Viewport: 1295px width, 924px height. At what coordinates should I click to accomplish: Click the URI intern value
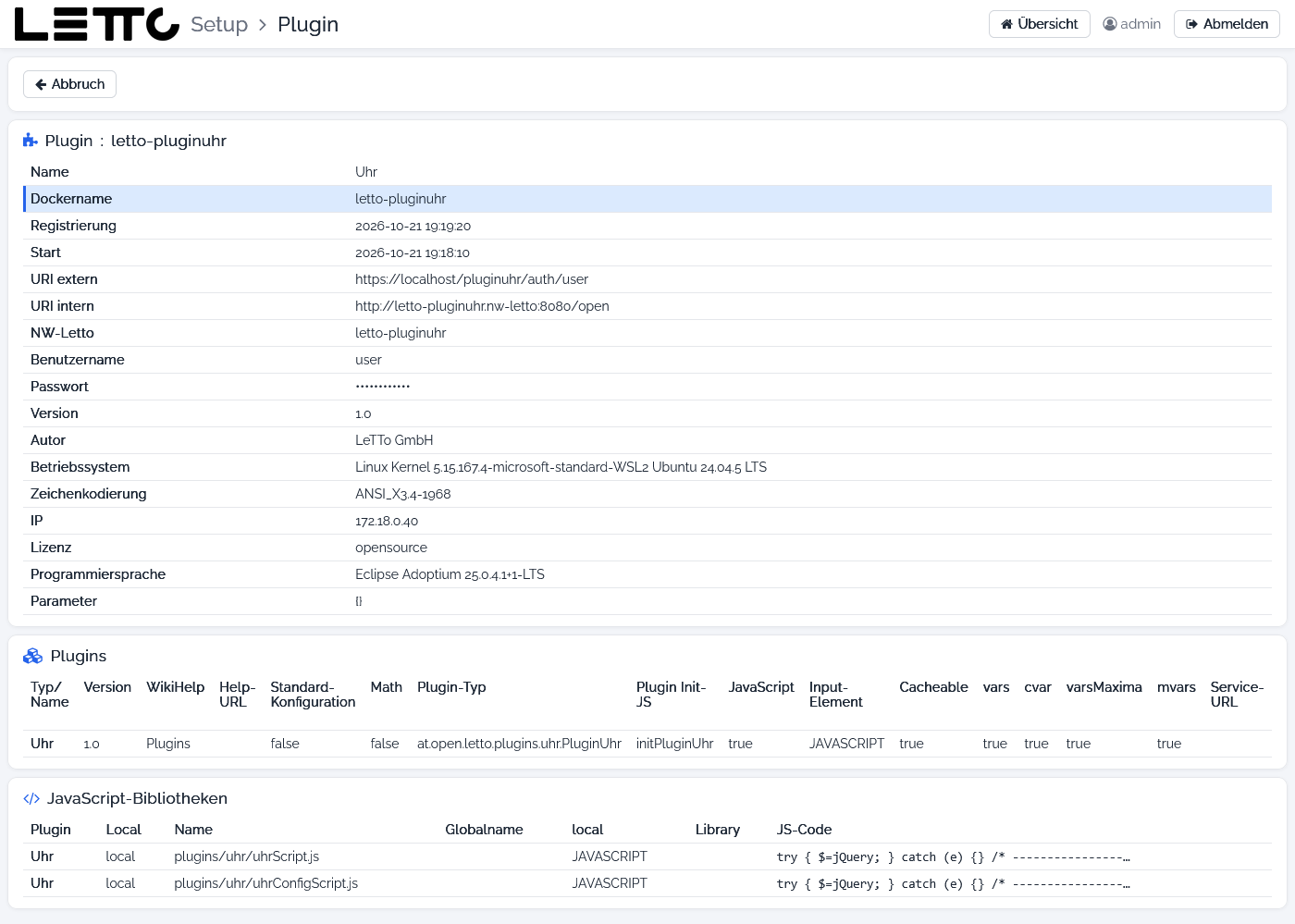[x=482, y=306]
